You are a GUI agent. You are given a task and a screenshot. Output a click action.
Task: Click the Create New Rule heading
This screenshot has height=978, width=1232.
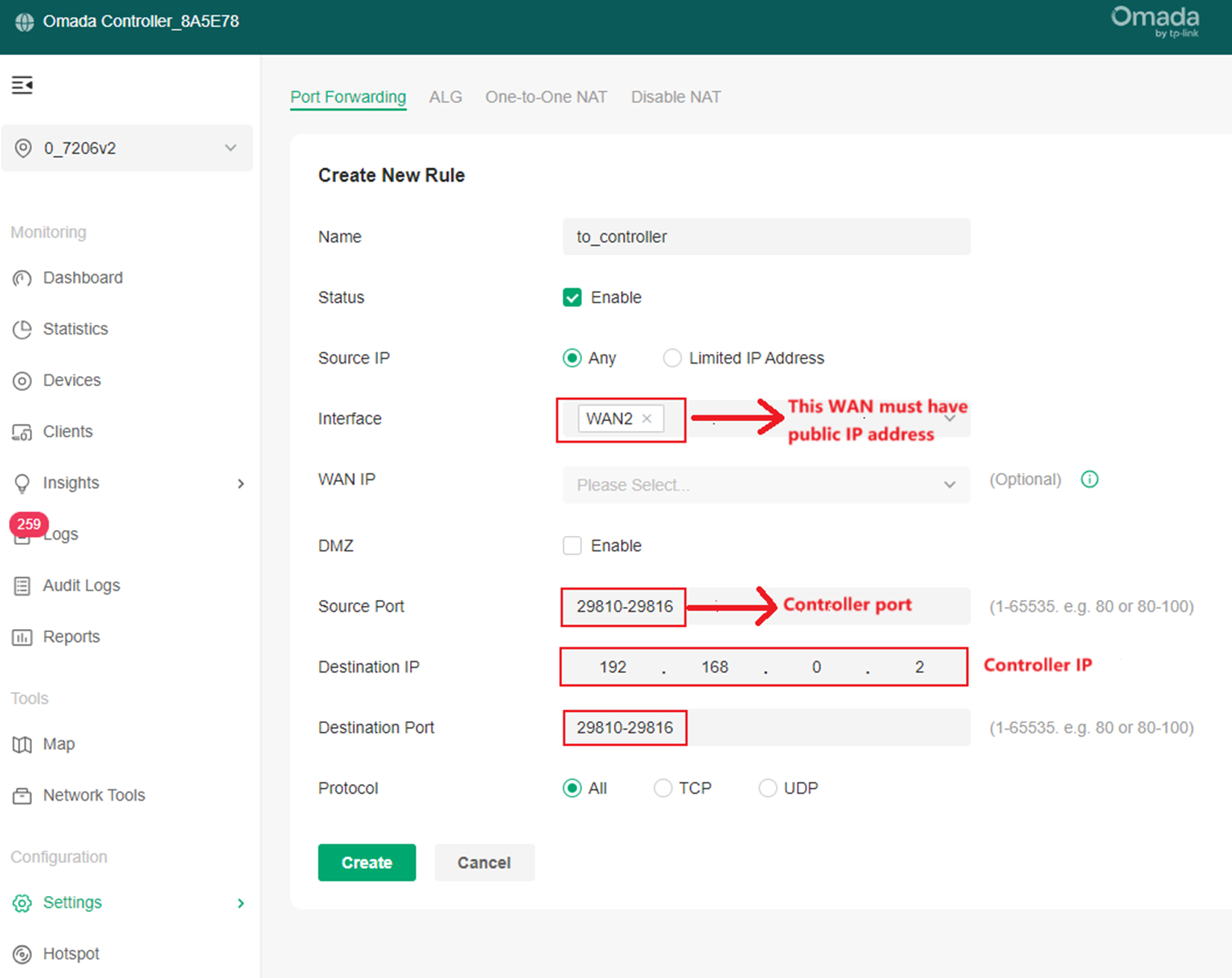click(x=391, y=175)
